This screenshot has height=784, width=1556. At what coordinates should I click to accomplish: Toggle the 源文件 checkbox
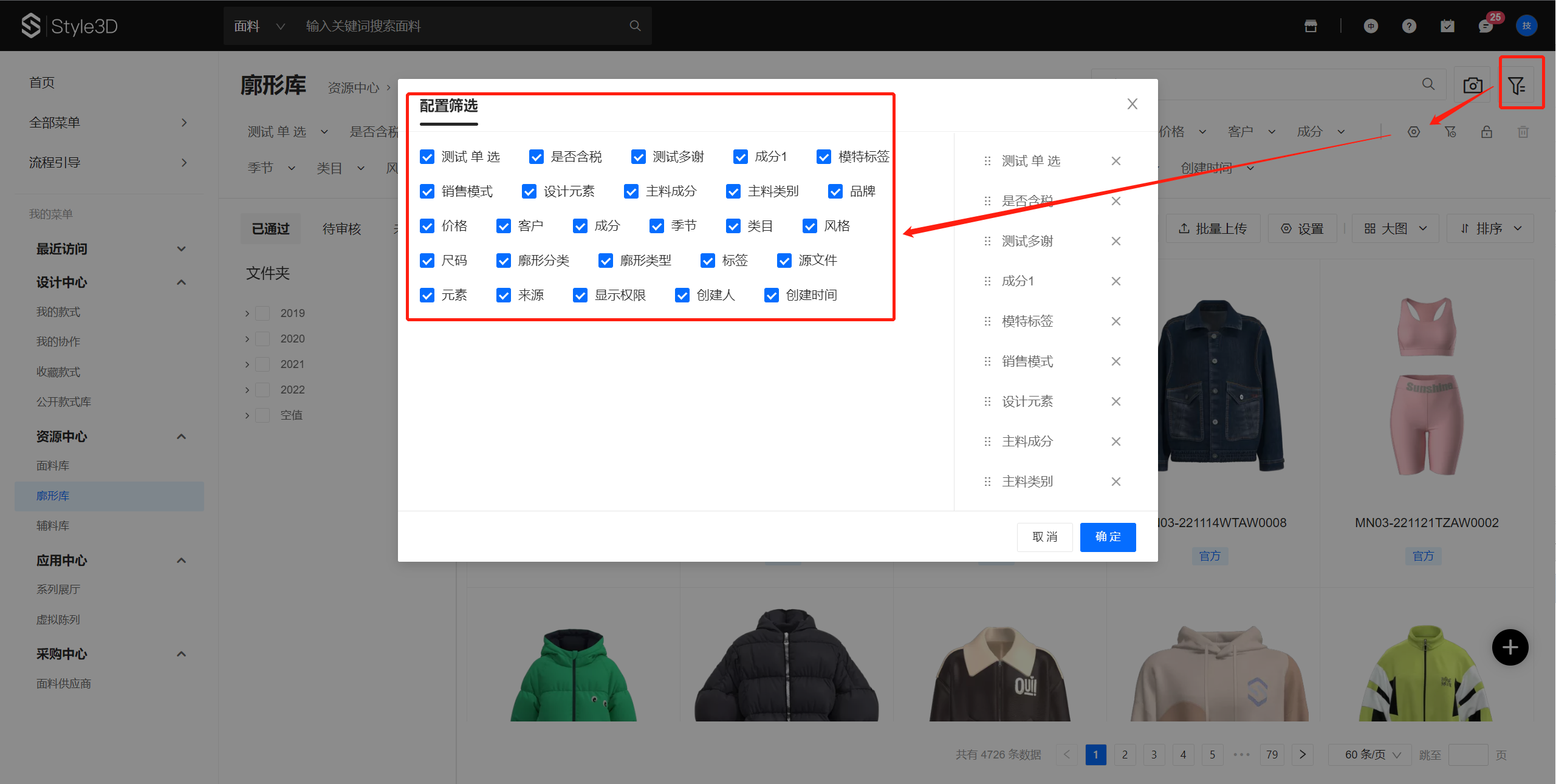point(784,261)
